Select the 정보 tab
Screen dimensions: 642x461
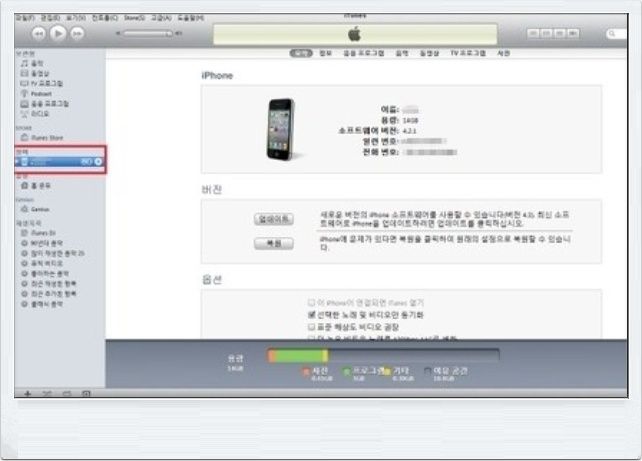click(x=326, y=53)
